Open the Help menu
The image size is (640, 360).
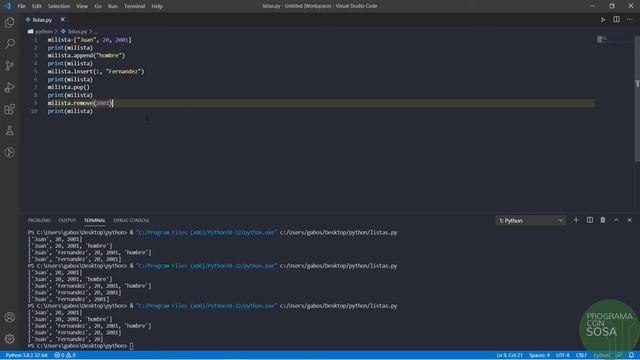pos(157,6)
